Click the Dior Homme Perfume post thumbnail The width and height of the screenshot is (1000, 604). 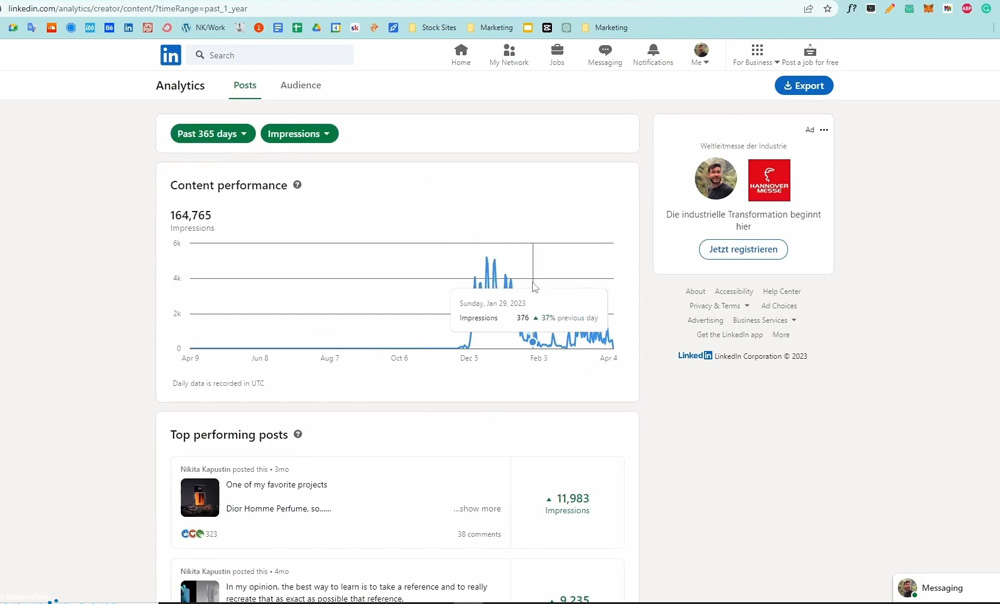[x=200, y=497]
